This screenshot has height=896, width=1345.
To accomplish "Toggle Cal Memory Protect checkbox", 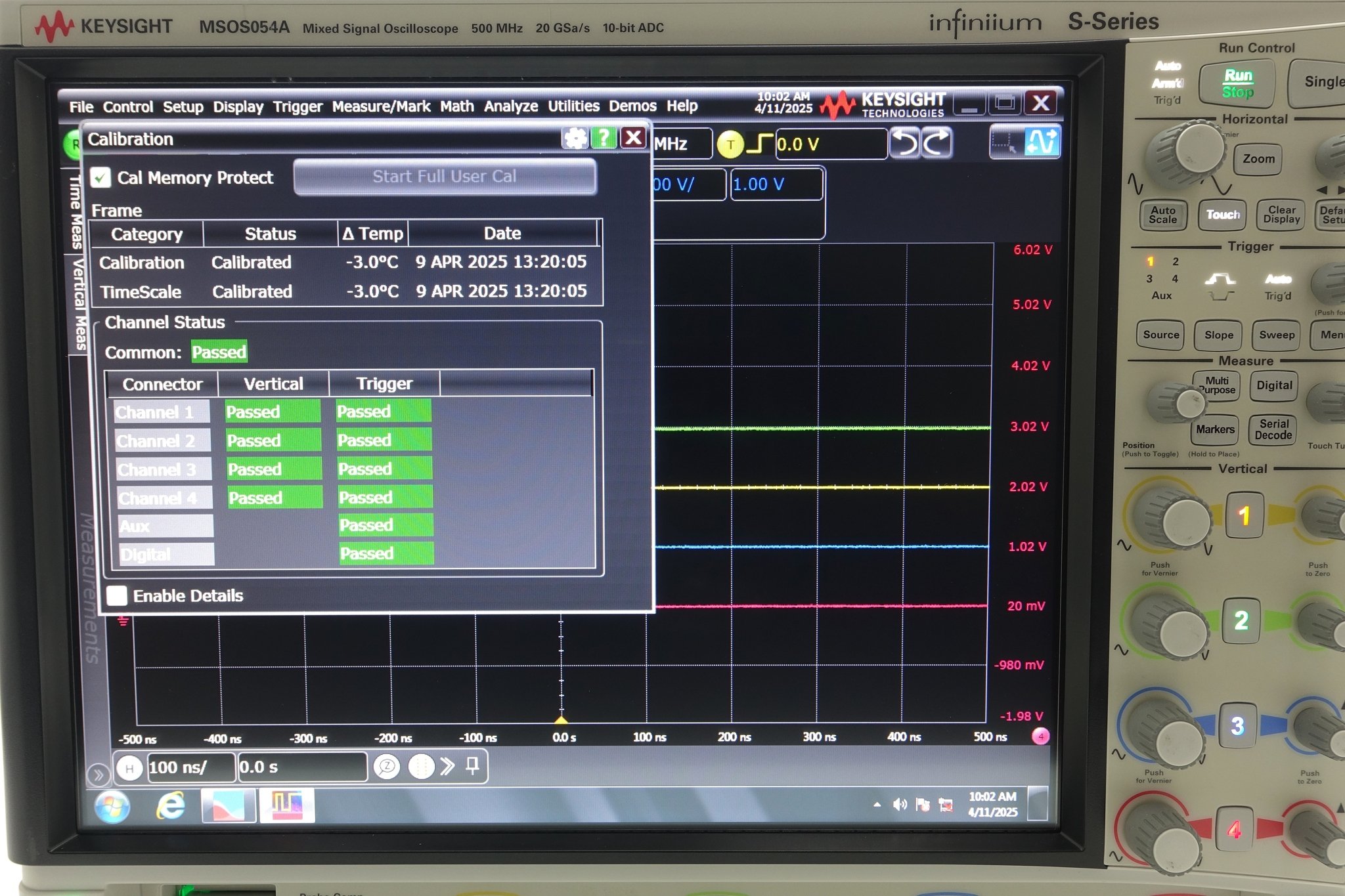I will point(100,178).
